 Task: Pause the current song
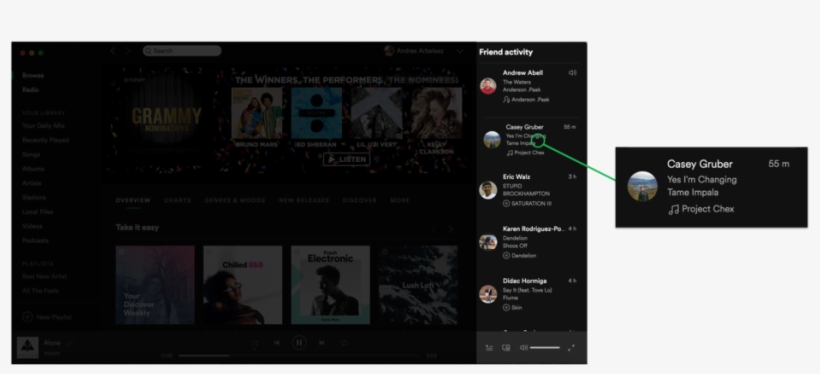[x=299, y=343]
